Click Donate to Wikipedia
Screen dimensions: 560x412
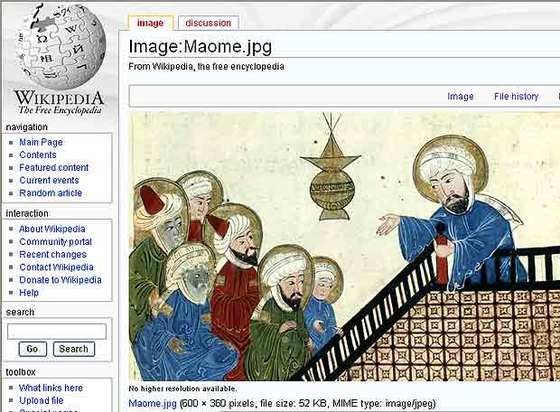60,280
